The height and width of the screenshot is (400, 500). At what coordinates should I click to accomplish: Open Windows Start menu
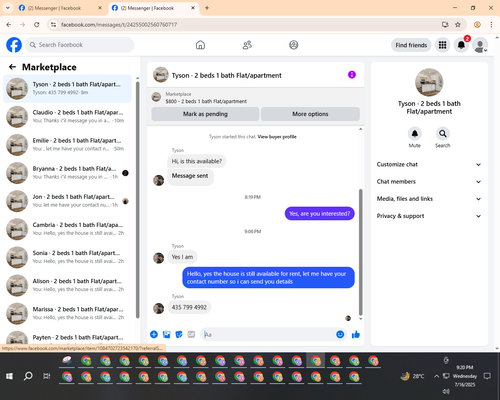(9, 376)
